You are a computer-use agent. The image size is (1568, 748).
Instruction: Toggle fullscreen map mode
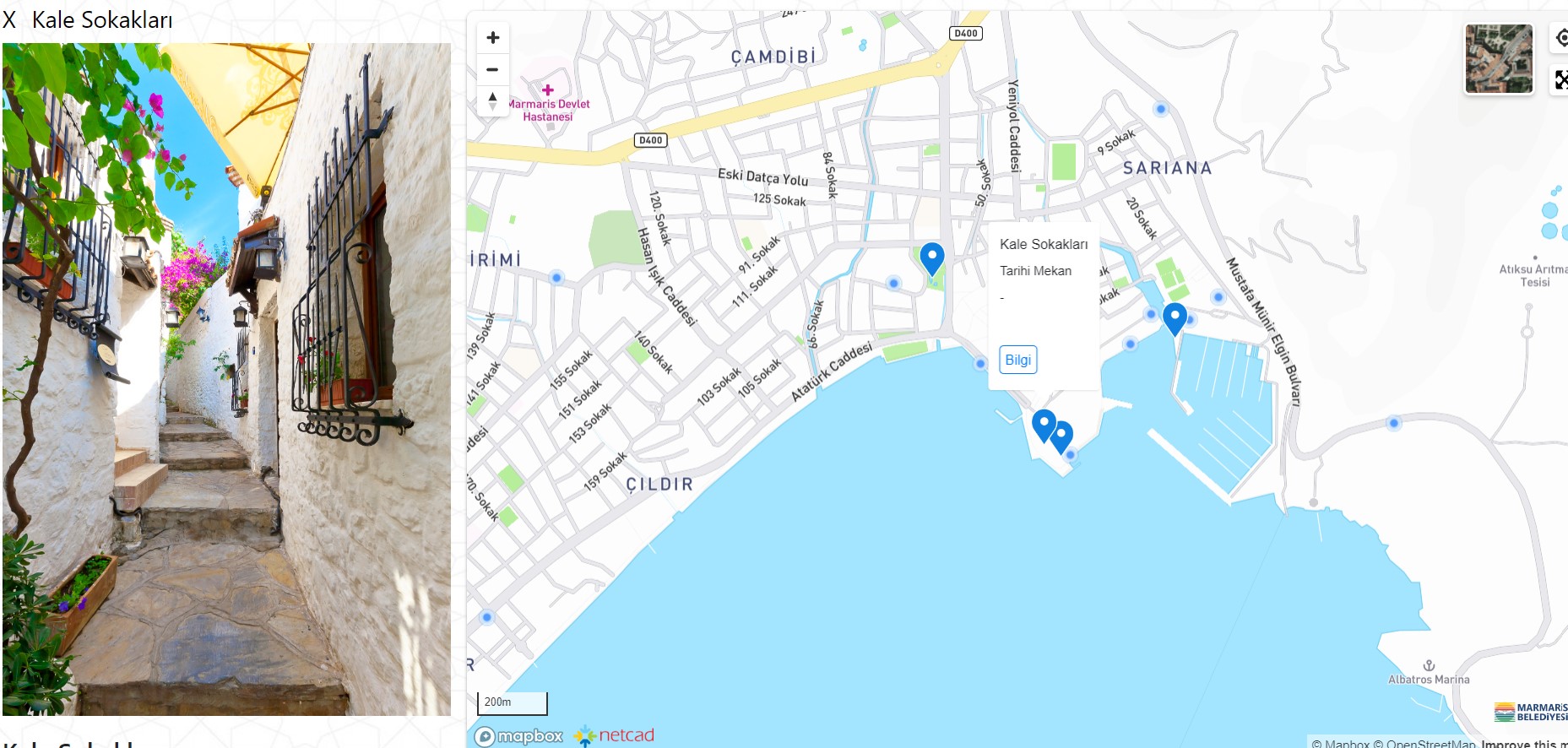pyautogui.click(x=1560, y=79)
